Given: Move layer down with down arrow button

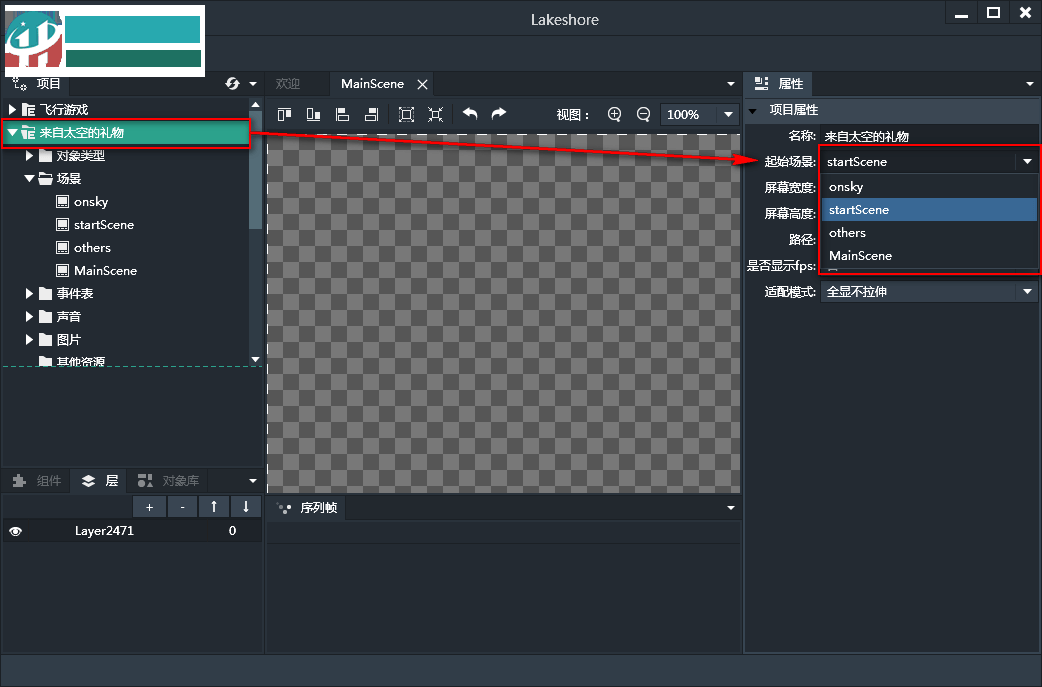Looking at the screenshot, I should pyautogui.click(x=245, y=507).
